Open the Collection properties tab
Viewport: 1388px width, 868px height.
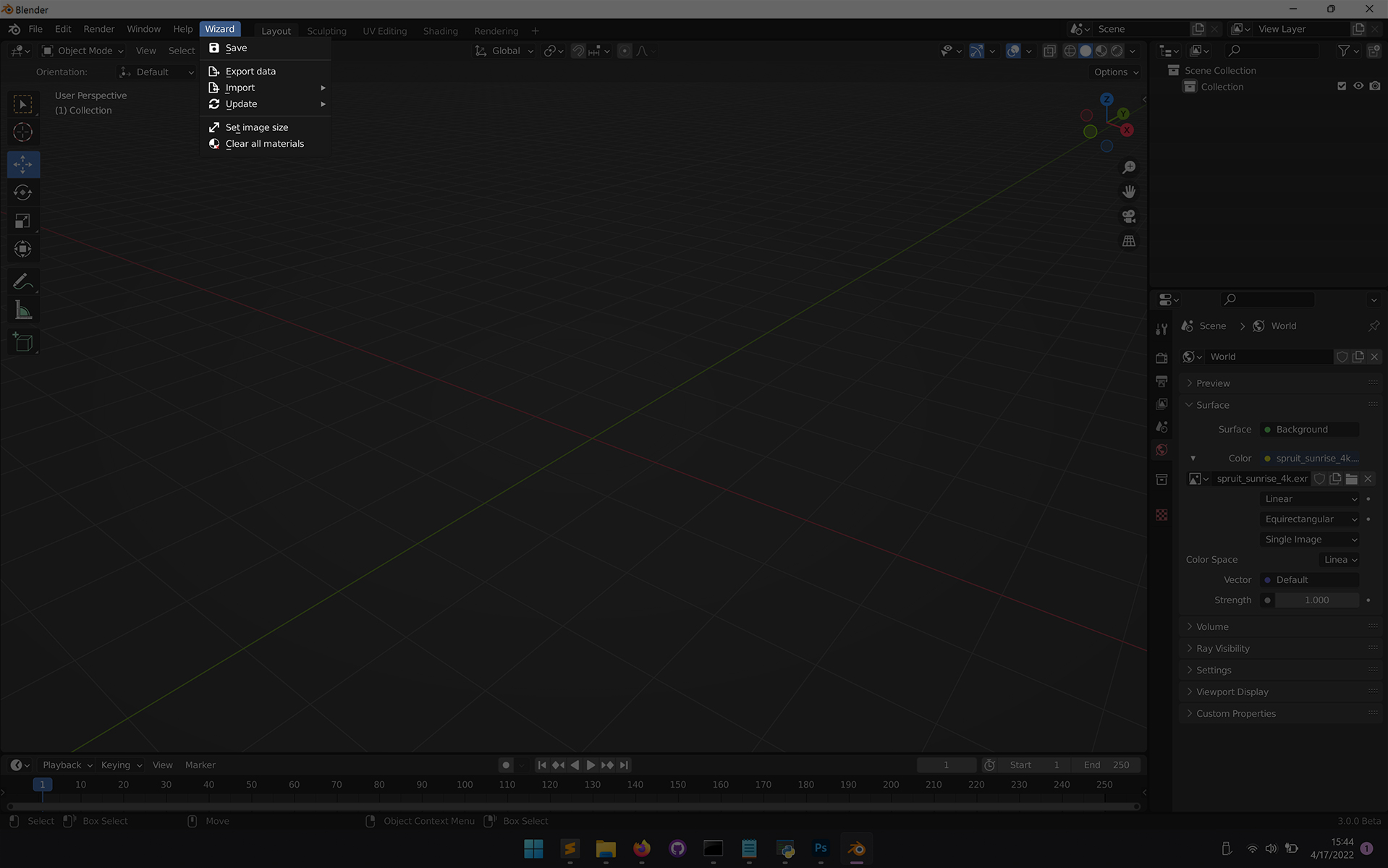[1161, 479]
